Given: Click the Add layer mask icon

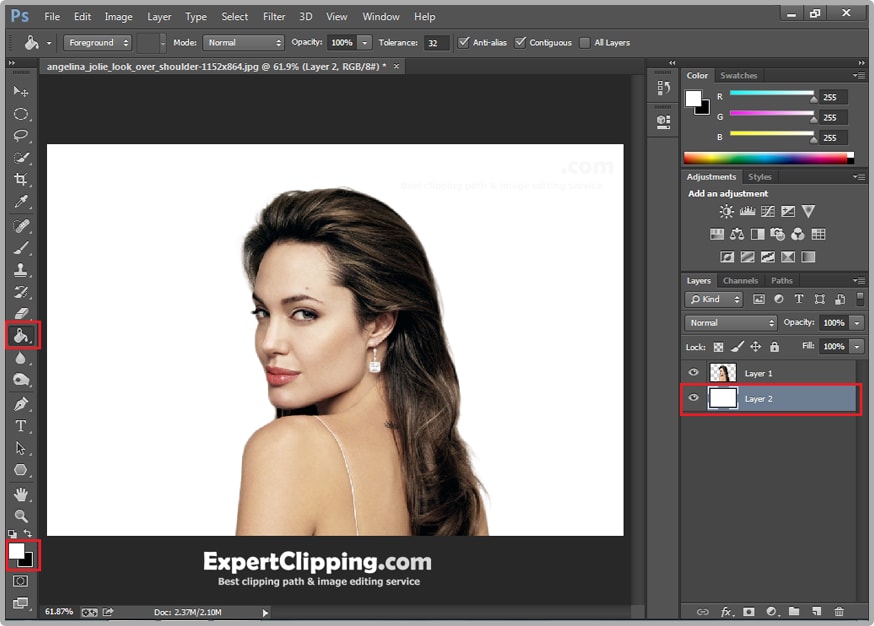Looking at the screenshot, I should pyautogui.click(x=749, y=611).
